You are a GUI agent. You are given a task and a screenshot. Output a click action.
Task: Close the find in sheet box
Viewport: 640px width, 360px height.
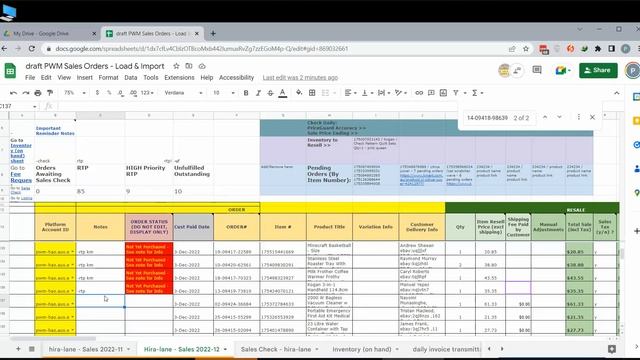click(x=592, y=117)
